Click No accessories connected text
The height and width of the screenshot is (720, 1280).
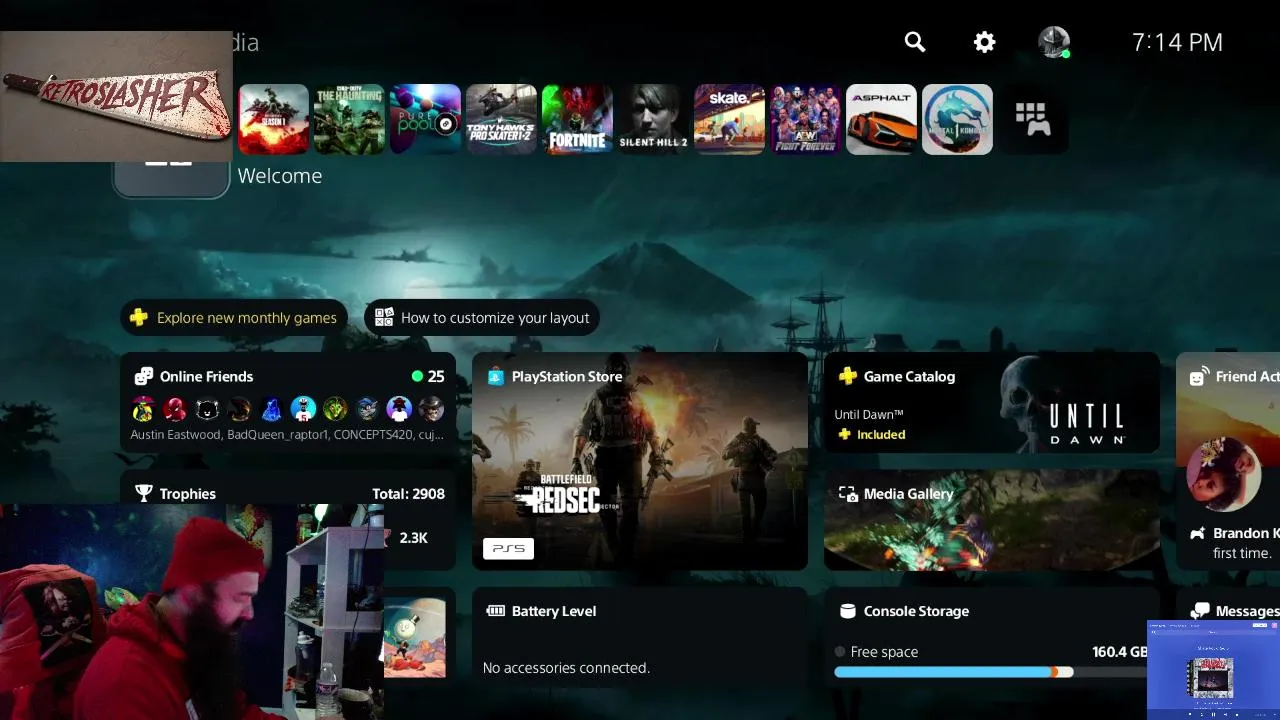[566, 667]
